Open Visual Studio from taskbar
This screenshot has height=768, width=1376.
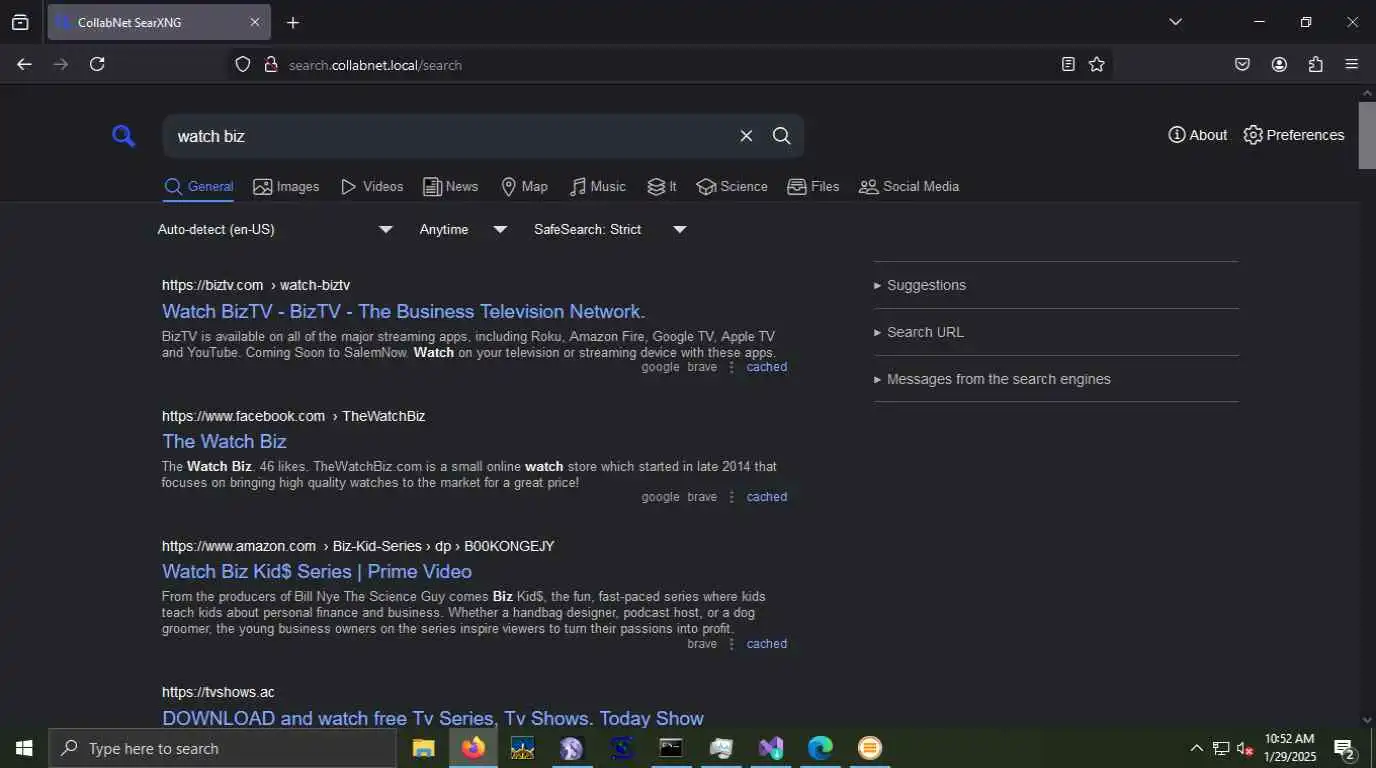point(771,748)
